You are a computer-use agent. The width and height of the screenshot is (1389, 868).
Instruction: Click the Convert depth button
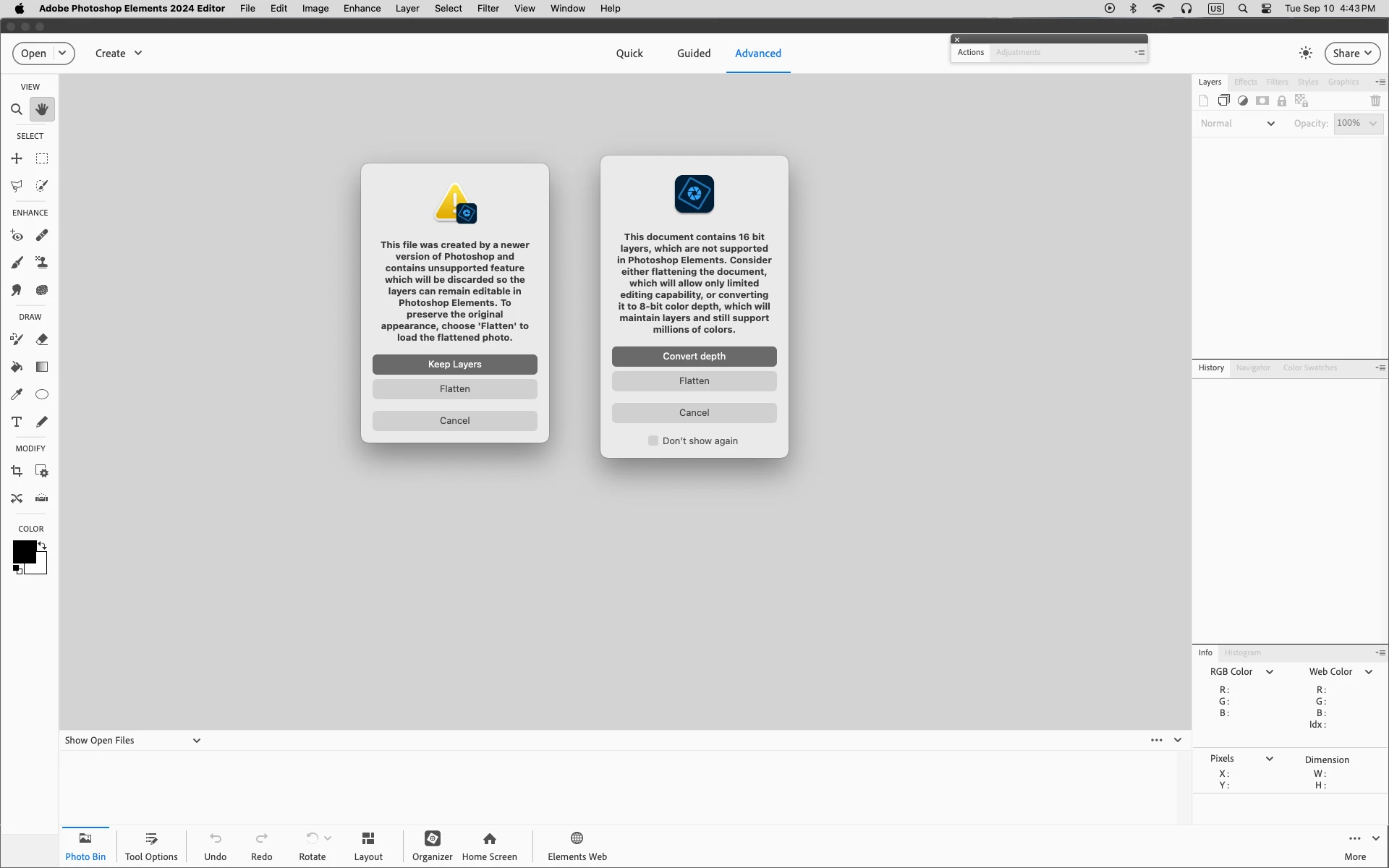pos(694,356)
